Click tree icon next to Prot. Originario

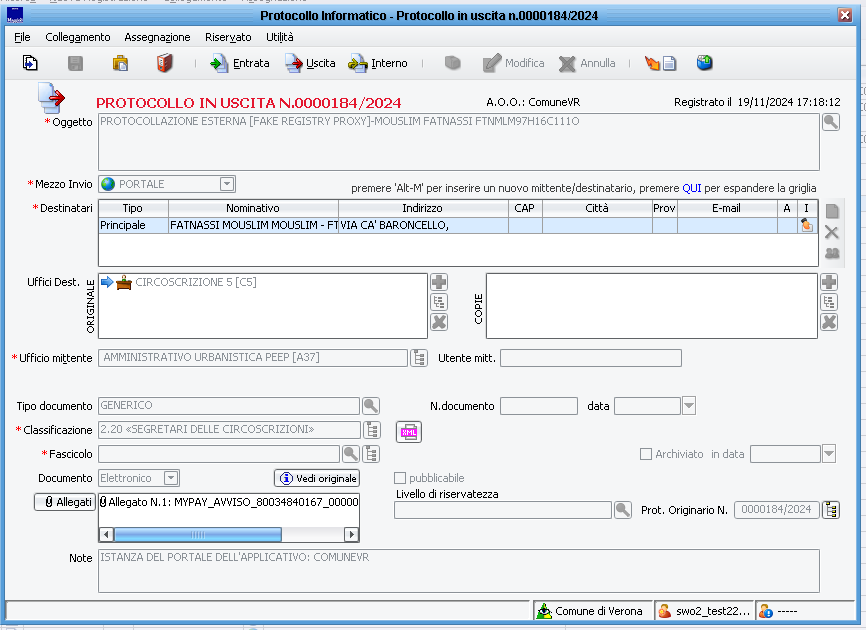(831, 510)
